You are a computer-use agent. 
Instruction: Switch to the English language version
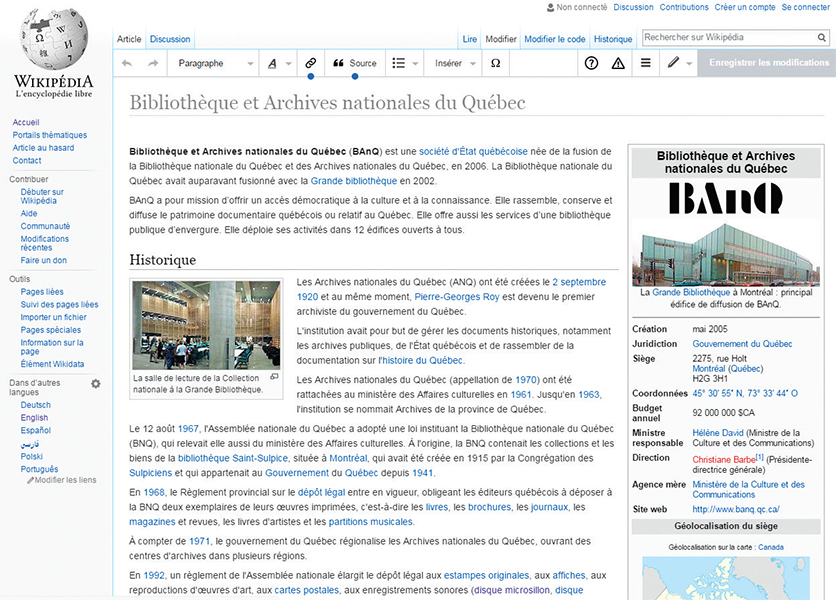[34, 418]
